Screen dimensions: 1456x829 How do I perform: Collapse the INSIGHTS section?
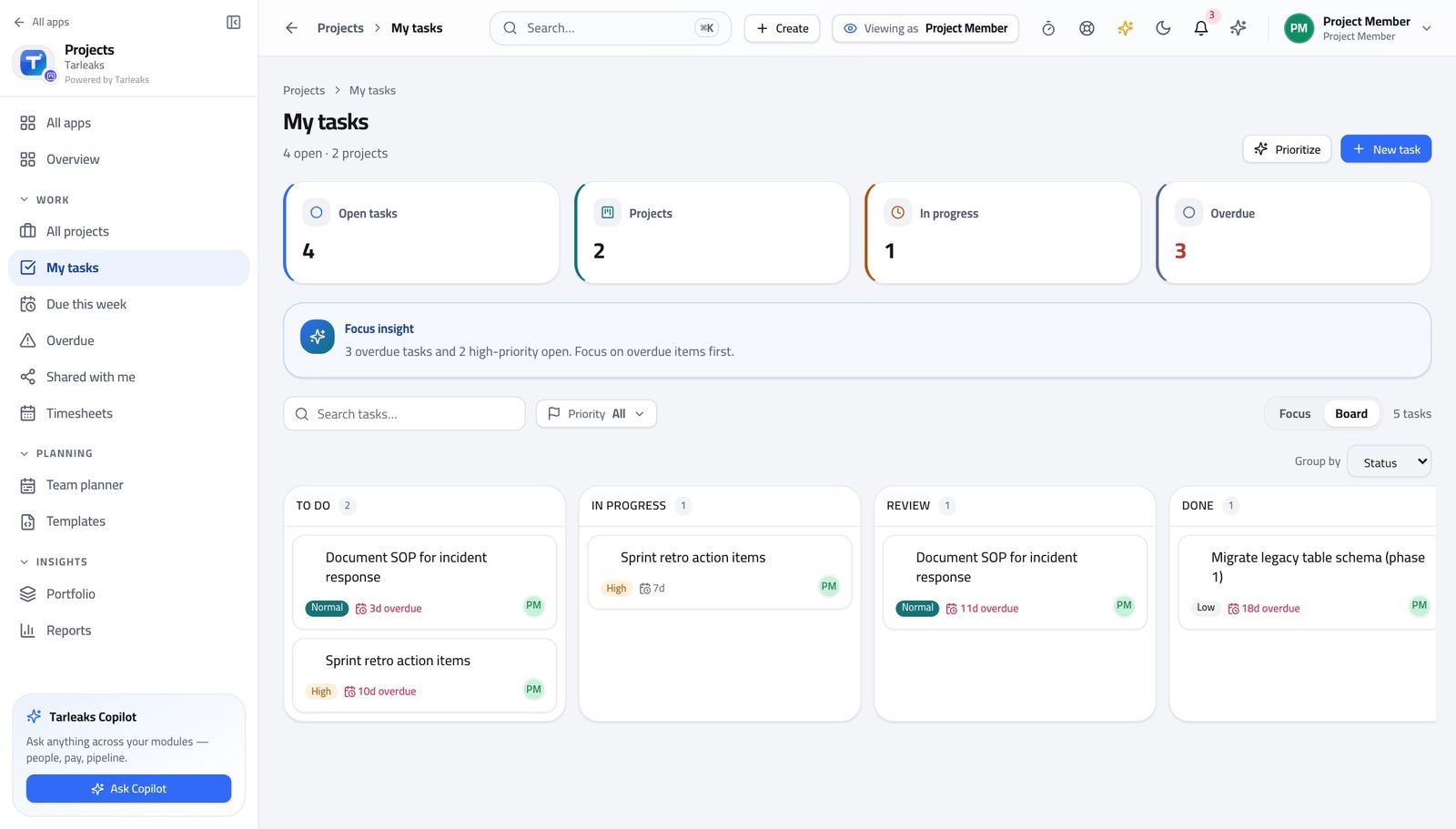[53, 561]
